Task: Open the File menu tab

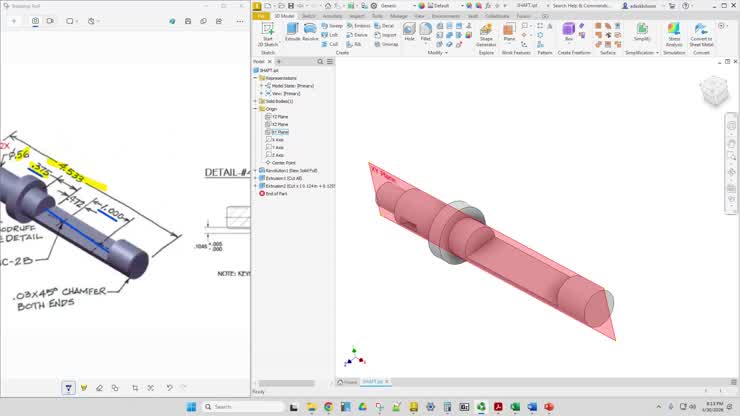Action: click(261, 16)
